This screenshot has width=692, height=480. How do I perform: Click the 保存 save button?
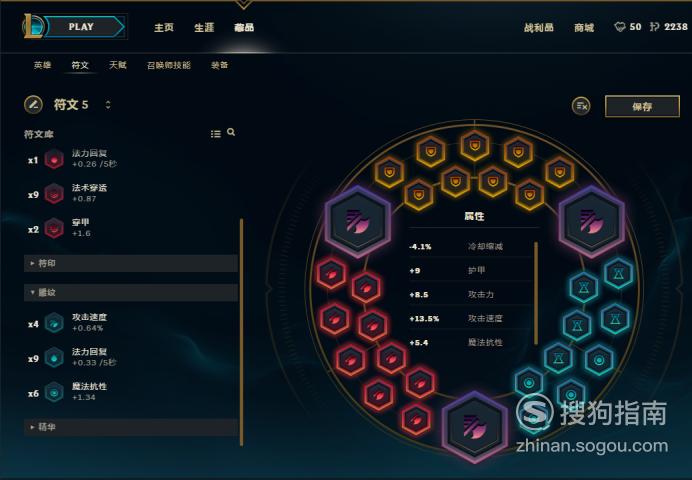pos(642,106)
